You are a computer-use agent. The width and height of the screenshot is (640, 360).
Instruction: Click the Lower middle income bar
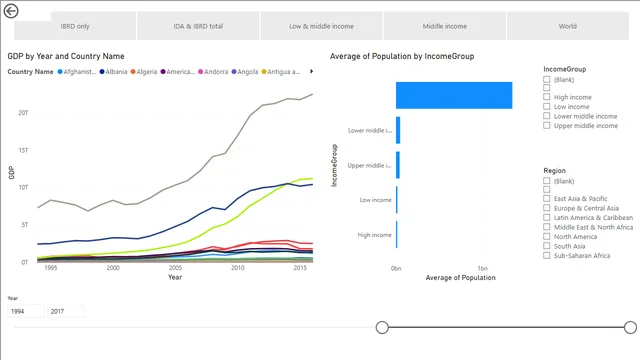(398, 130)
